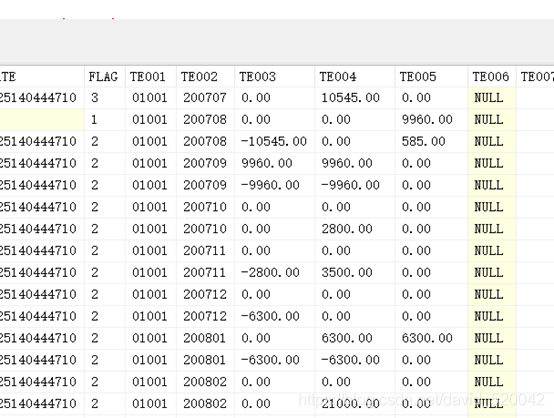The width and height of the screenshot is (554, 418).
Task: Click the TE002 column header
Action: [205, 77]
